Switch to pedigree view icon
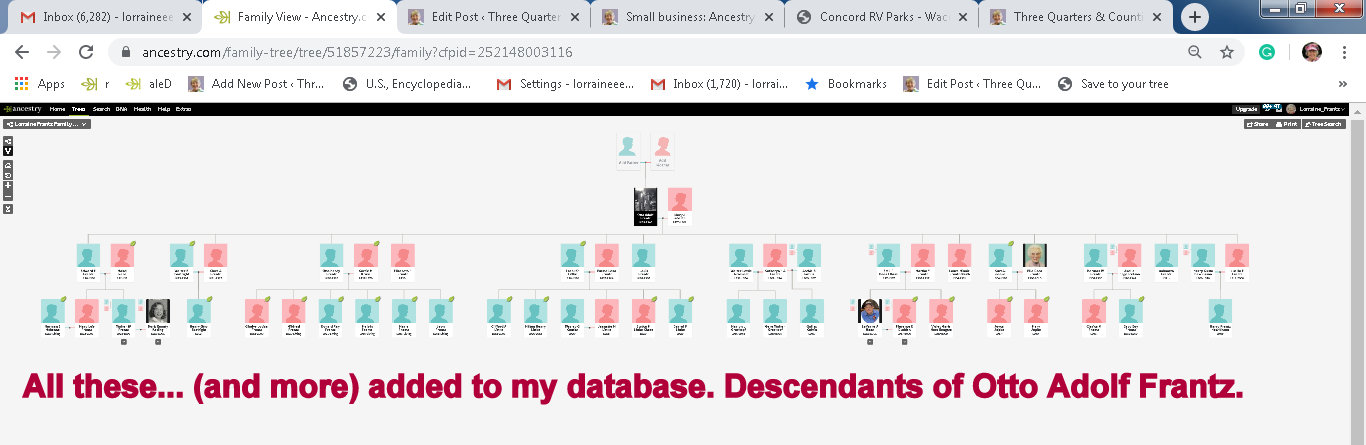 click(8, 141)
